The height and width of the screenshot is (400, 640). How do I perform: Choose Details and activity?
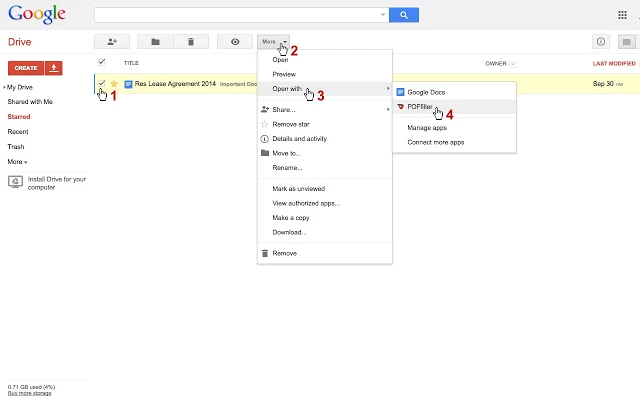[325, 139]
